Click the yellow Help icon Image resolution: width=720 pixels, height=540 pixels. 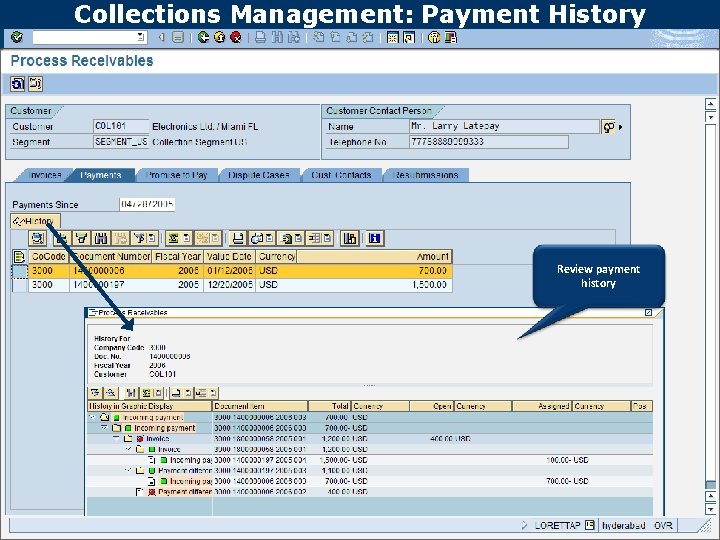point(434,38)
